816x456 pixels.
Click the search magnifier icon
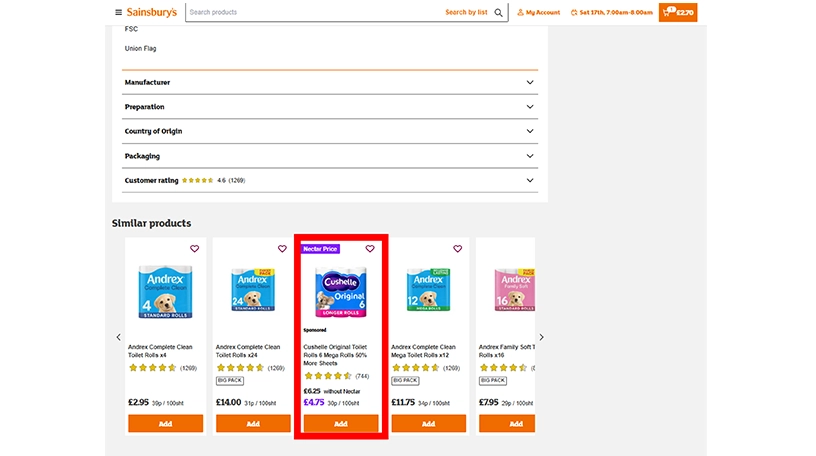(498, 13)
